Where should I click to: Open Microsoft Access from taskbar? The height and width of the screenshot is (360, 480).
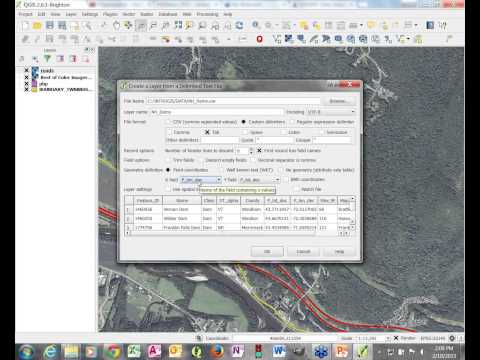tap(154, 351)
